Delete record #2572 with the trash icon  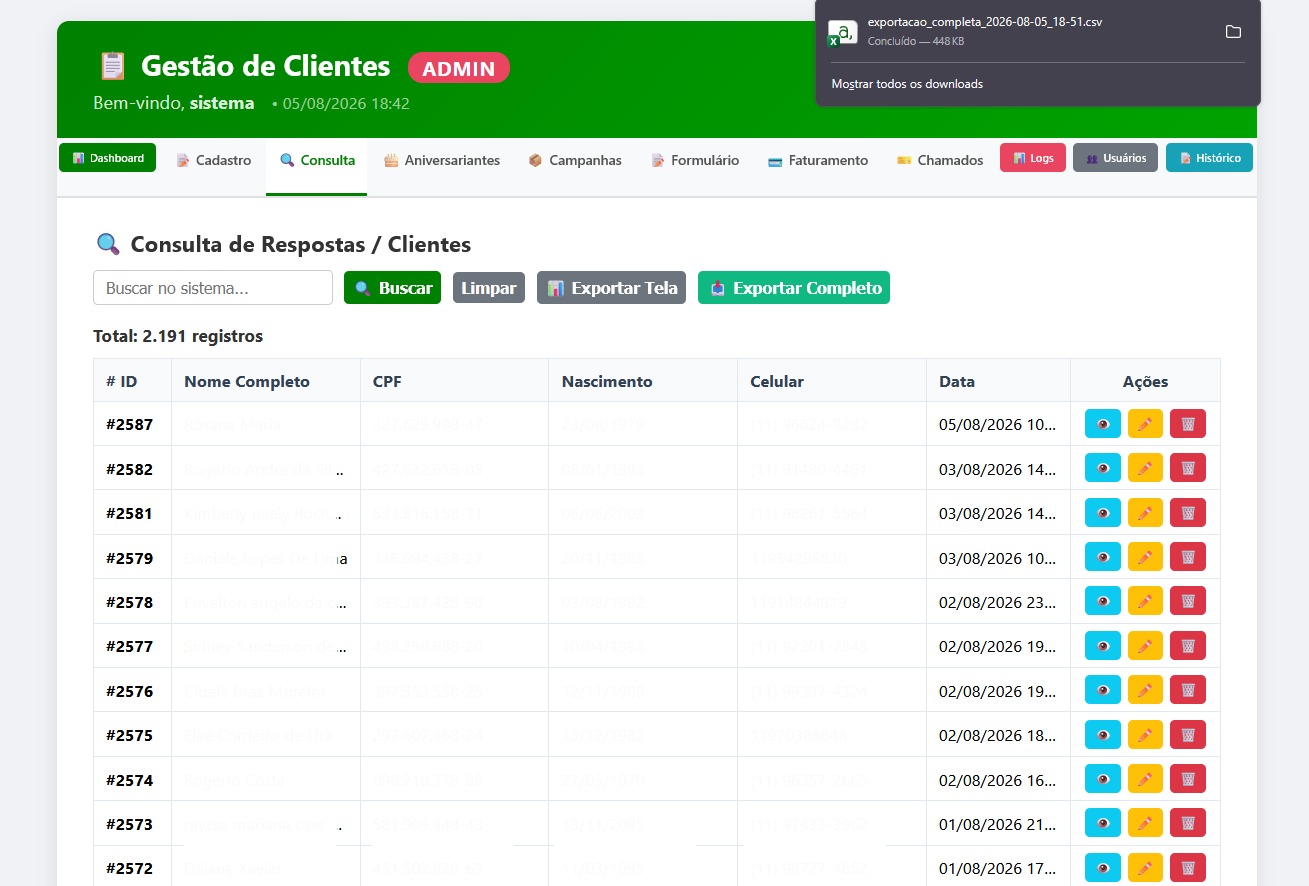coord(1188,868)
